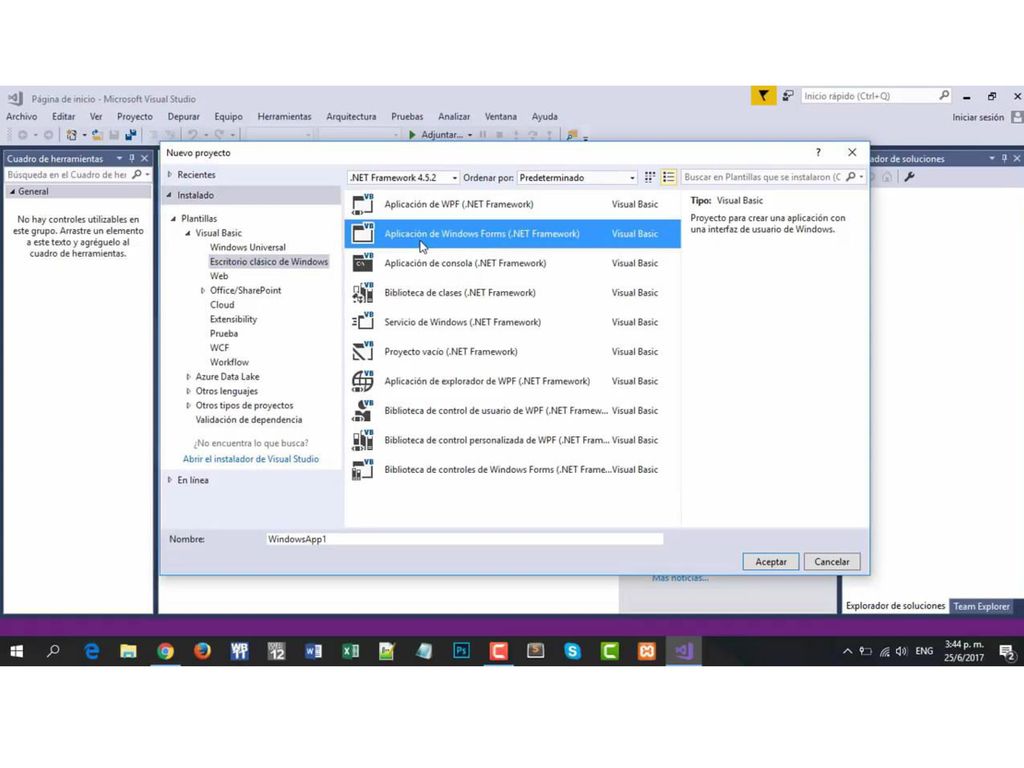The width and height of the screenshot is (1024, 768).
Task: Click the Más noticias link behind dialog
Action: [x=680, y=578]
